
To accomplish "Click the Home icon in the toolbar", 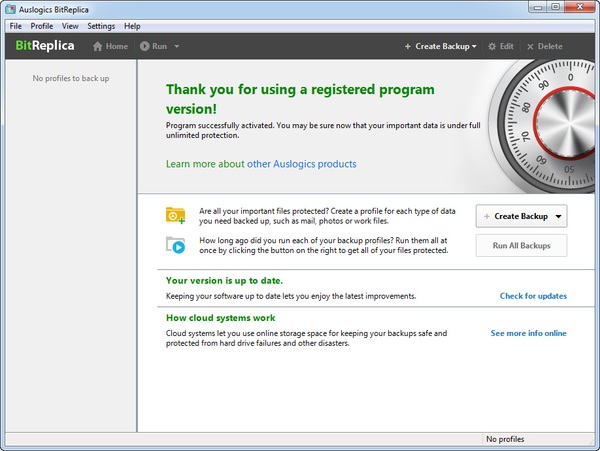I will [x=98, y=46].
